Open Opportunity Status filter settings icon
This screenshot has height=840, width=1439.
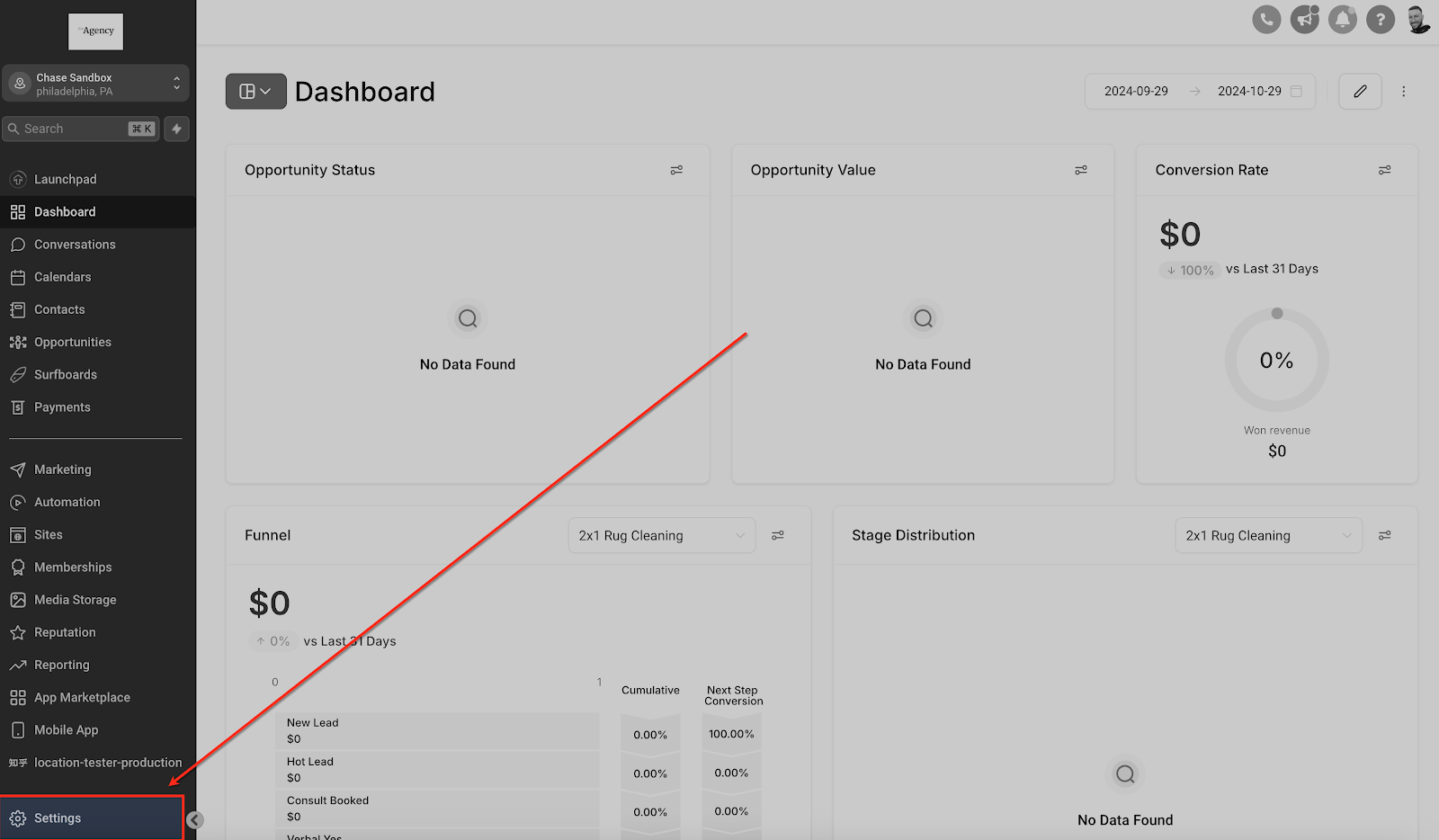(676, 170)
